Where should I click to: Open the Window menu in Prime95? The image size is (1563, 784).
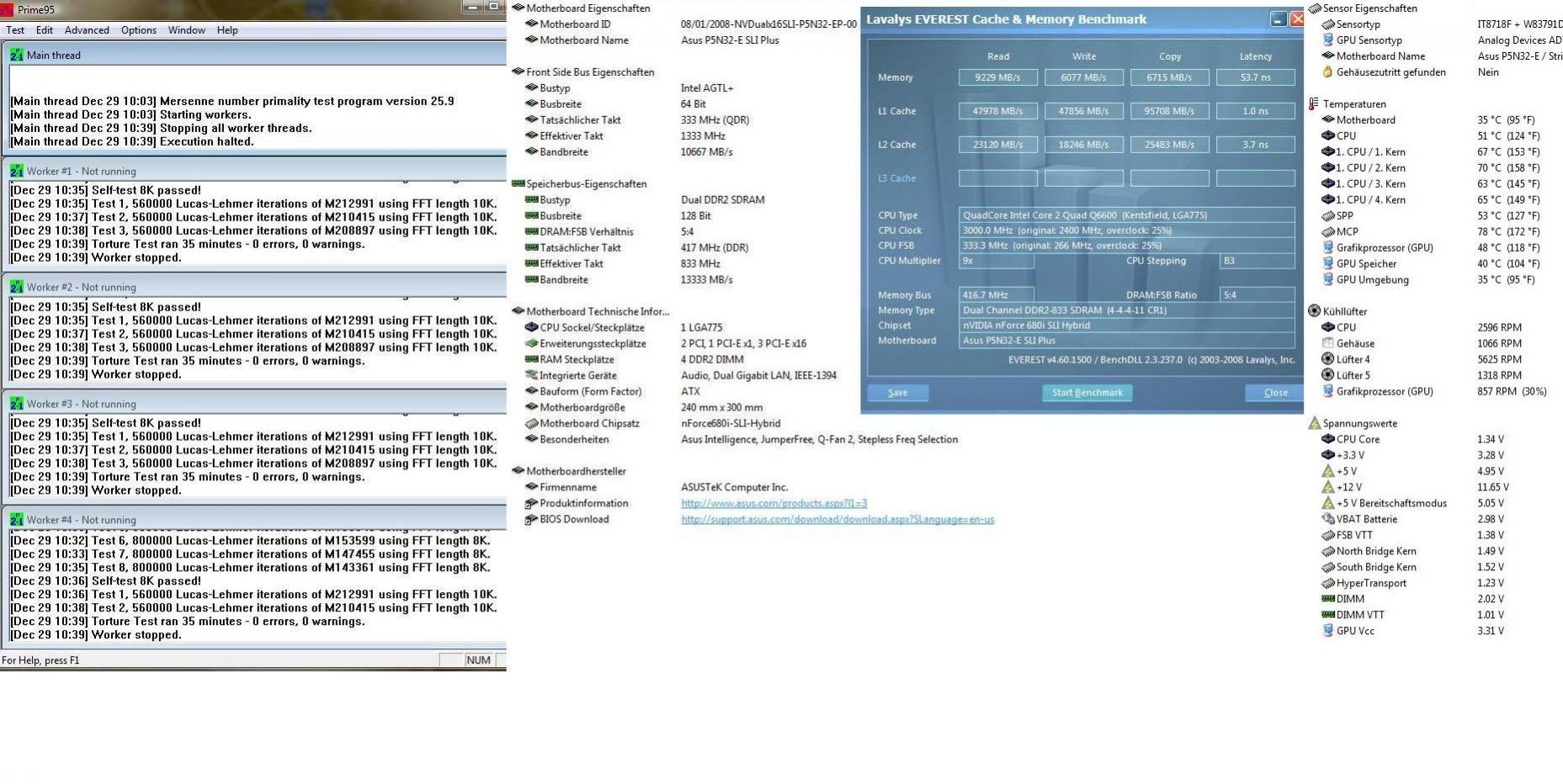pyautogui.click(x=187, y=29)
